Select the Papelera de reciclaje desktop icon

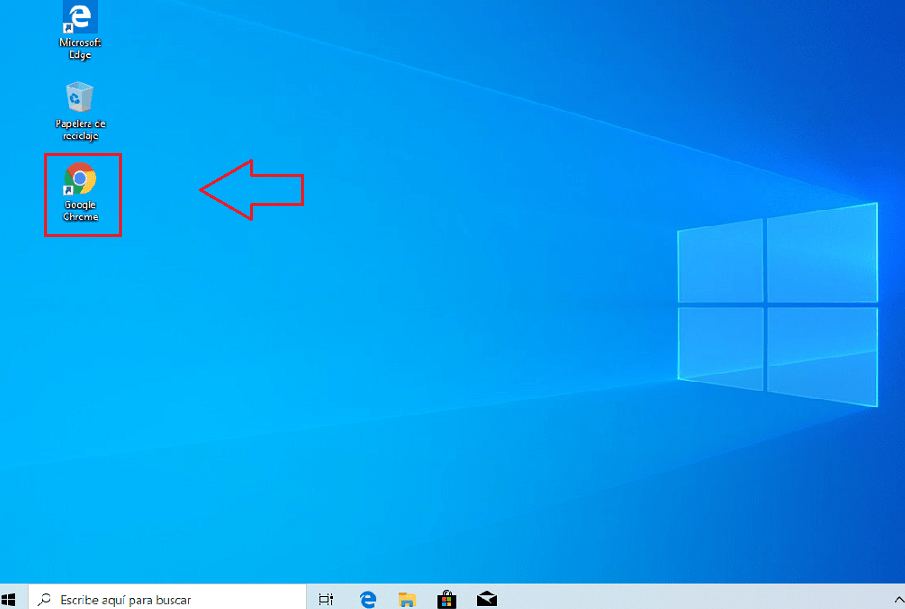80,99
